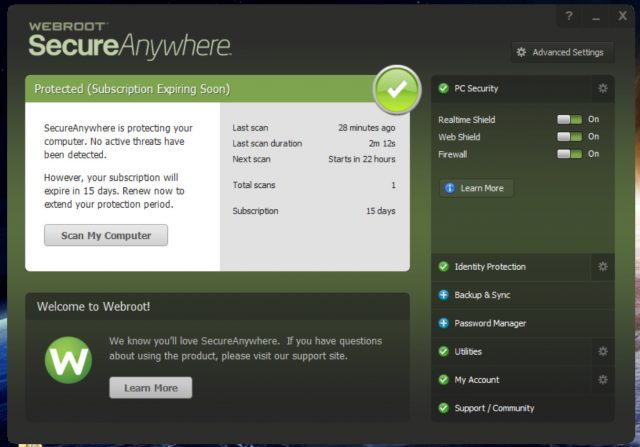This screenshot has height=447, width=640.
Task: Open the Utilities section
Action: coord(468,352)
